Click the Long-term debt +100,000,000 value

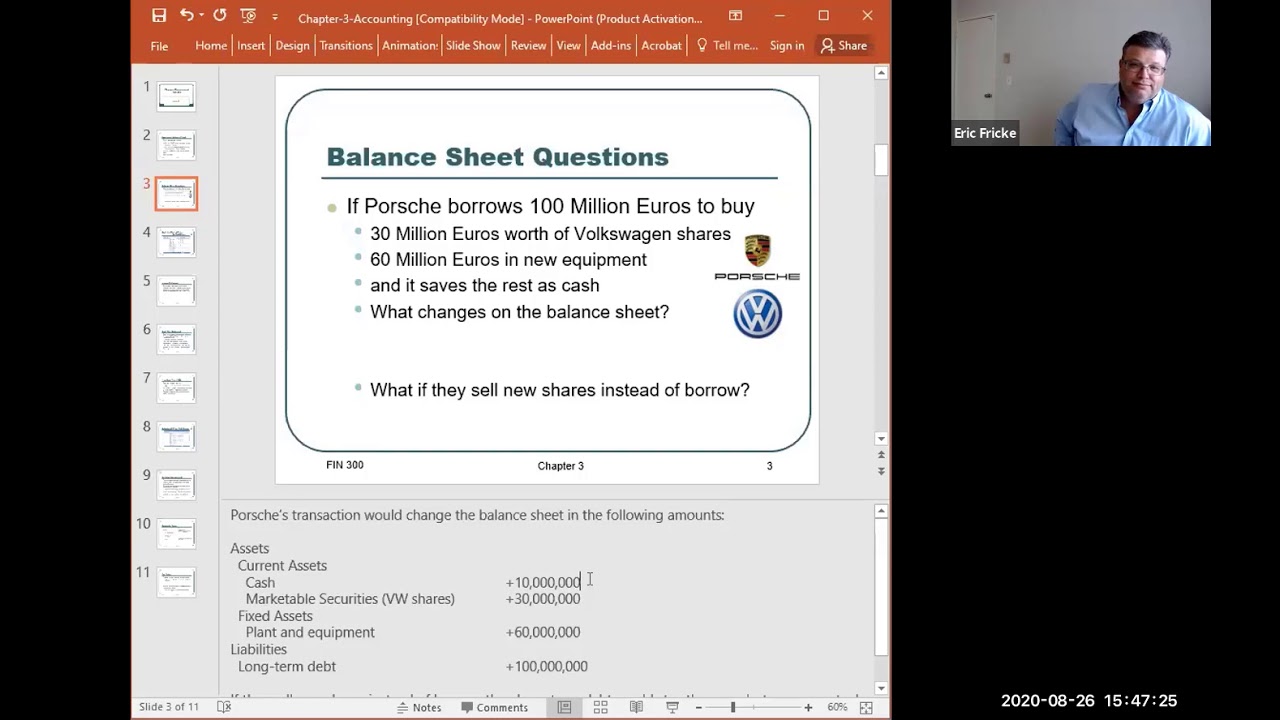[x=546, y=666]
